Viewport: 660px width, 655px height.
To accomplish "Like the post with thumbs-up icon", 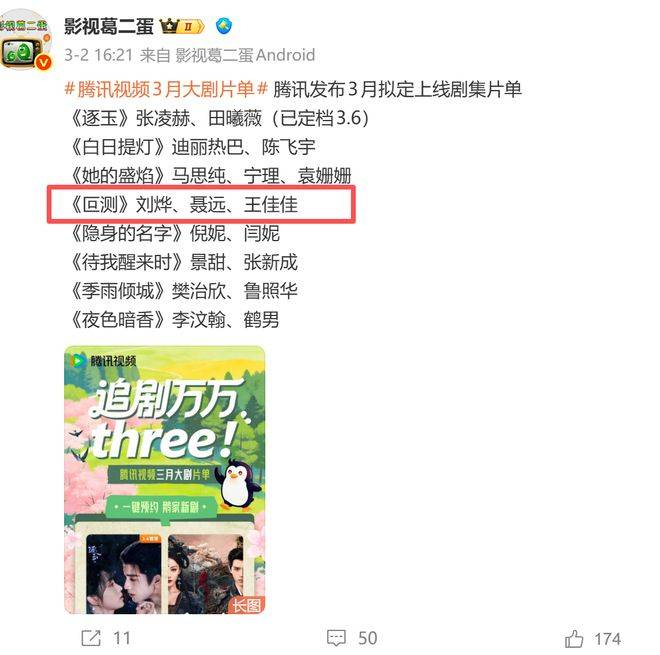I will click(x=574, y=638).
